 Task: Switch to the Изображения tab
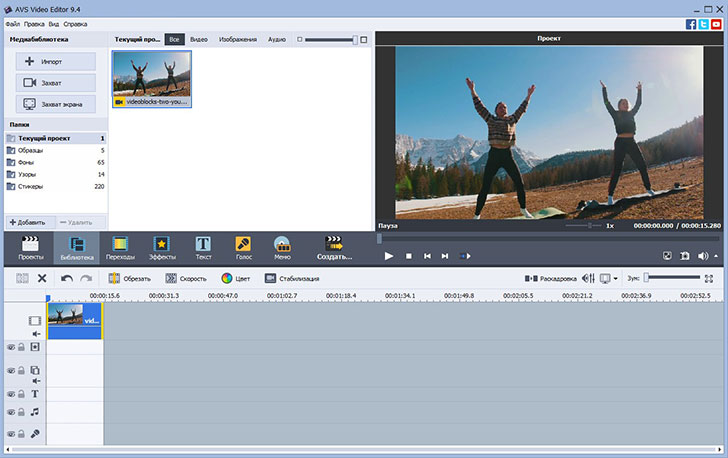click(x=238, y=39)
